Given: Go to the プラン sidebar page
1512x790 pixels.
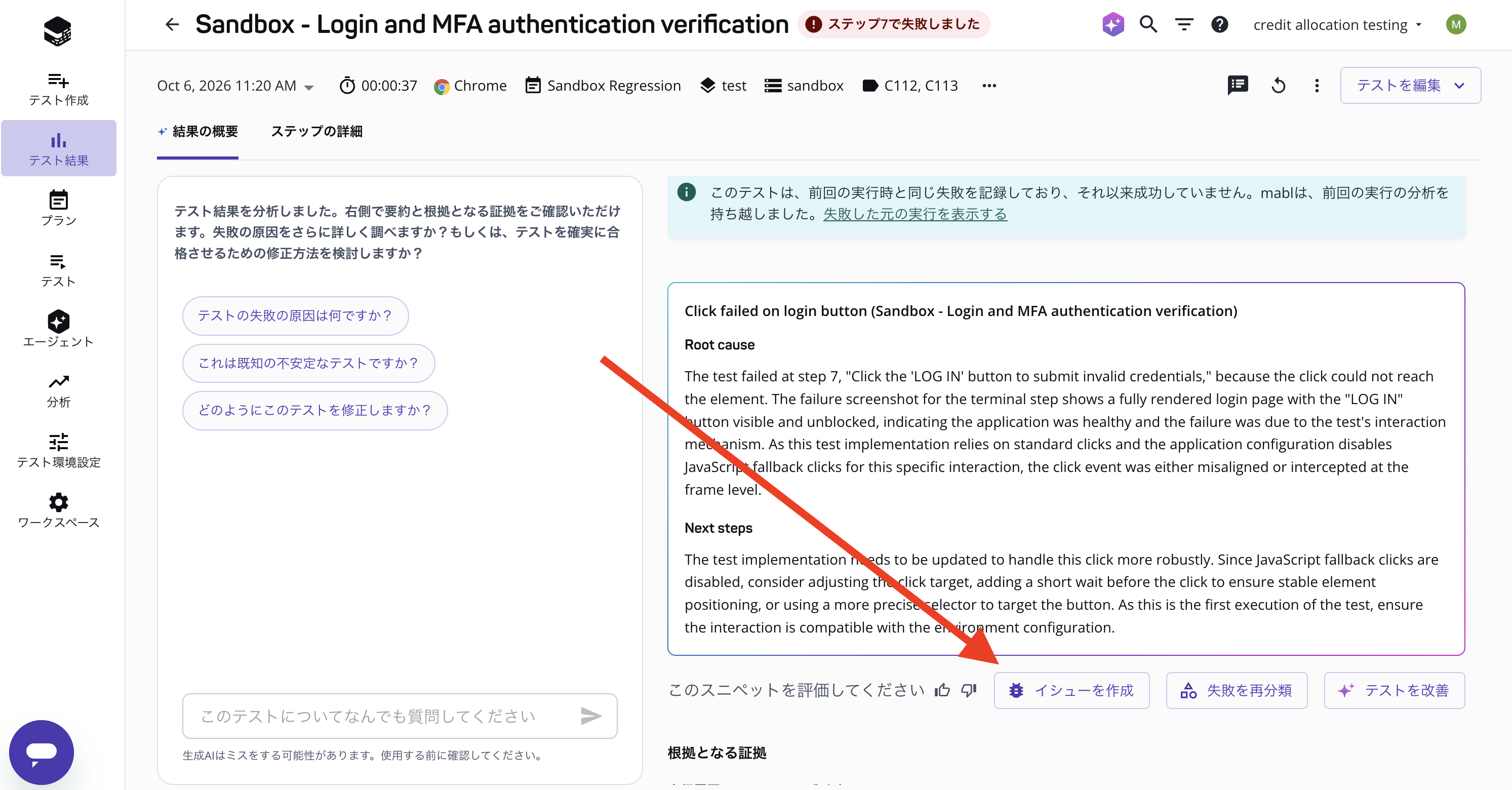Looking at the screenshot, I should [59, 208].
